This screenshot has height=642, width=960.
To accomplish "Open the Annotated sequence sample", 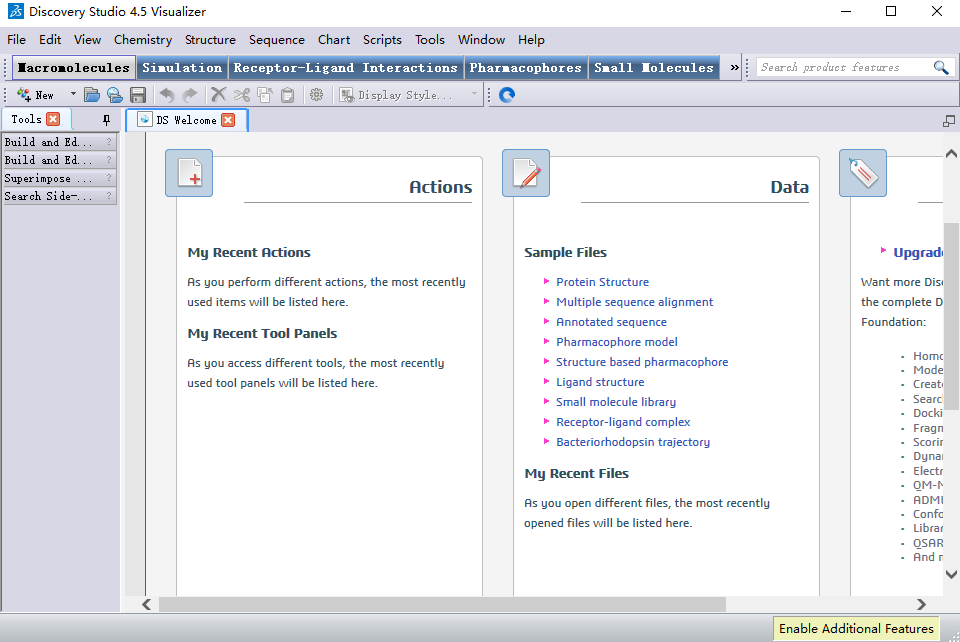I will [x=611, y=322].
